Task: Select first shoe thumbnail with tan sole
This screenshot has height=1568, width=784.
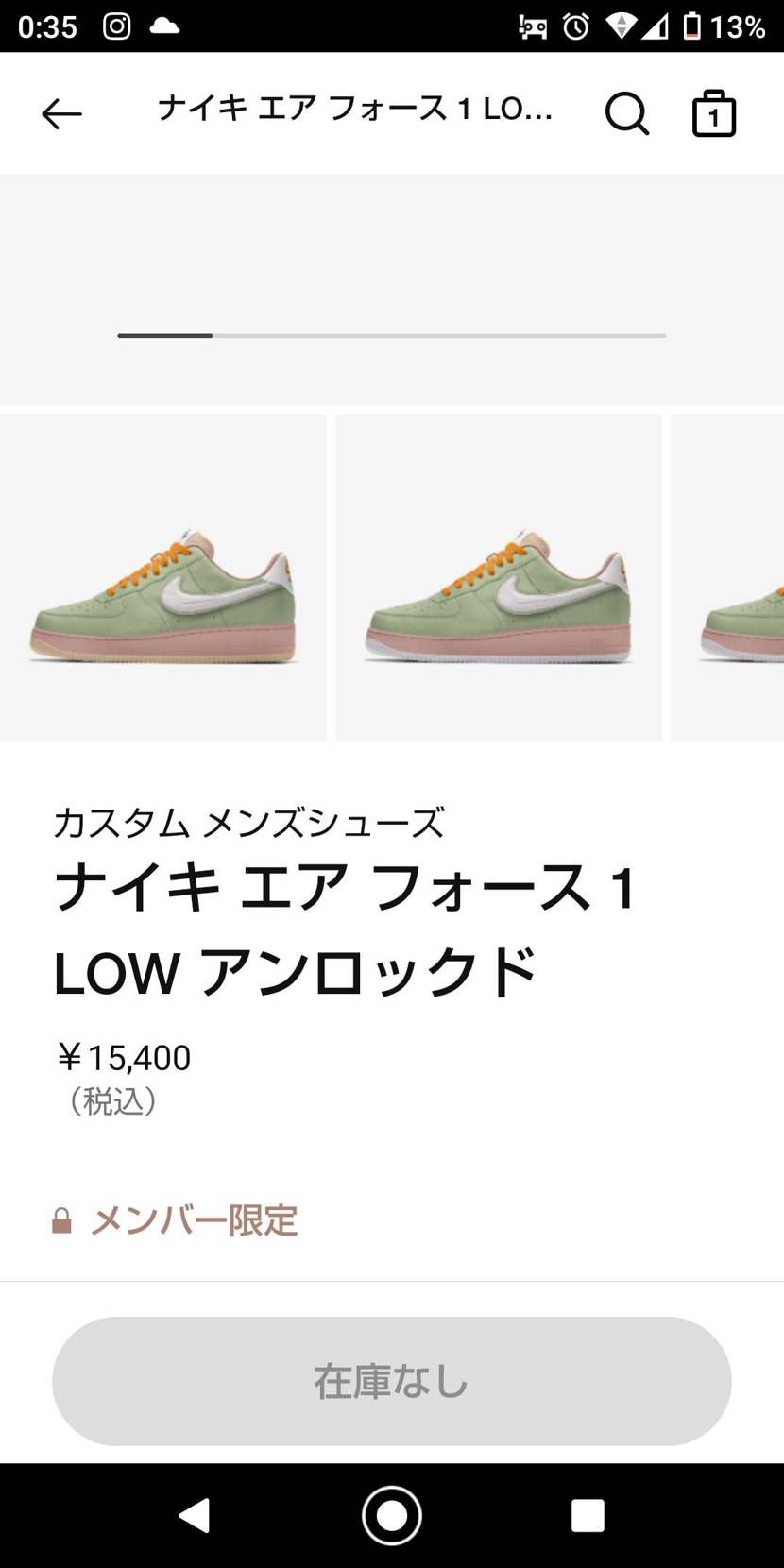Action: point(162,578)
